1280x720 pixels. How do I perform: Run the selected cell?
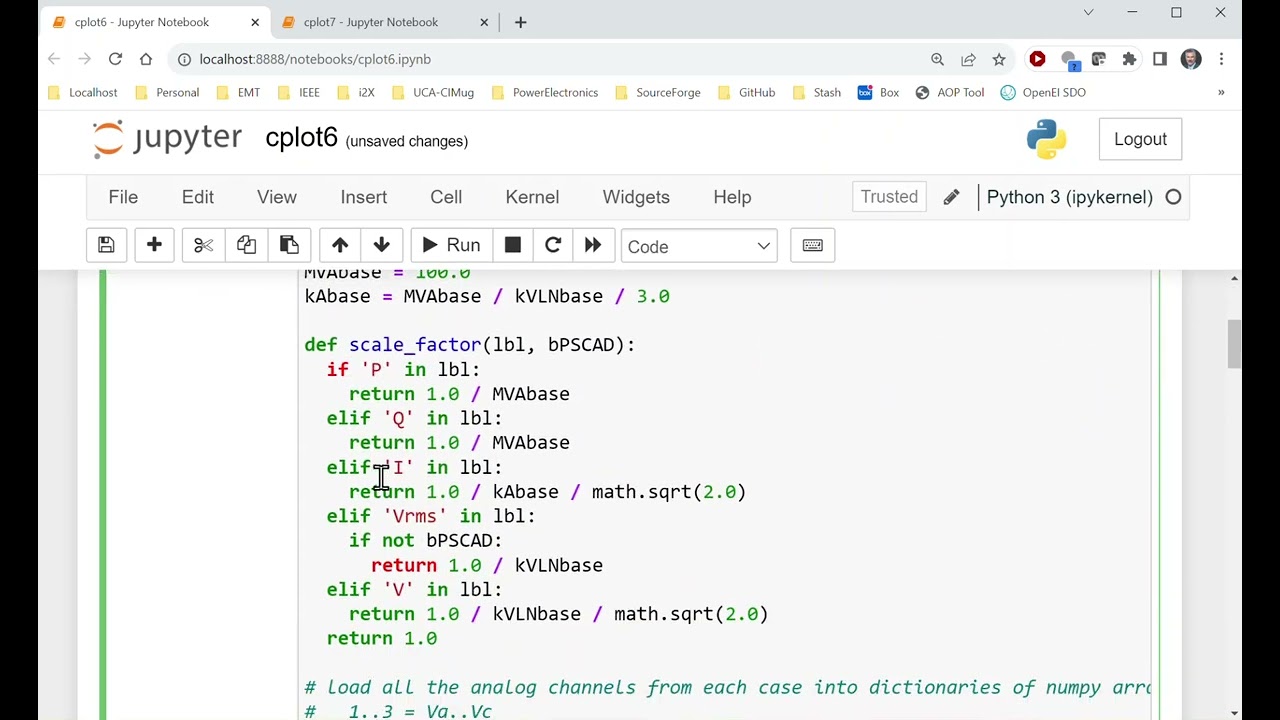pos(451,246)
